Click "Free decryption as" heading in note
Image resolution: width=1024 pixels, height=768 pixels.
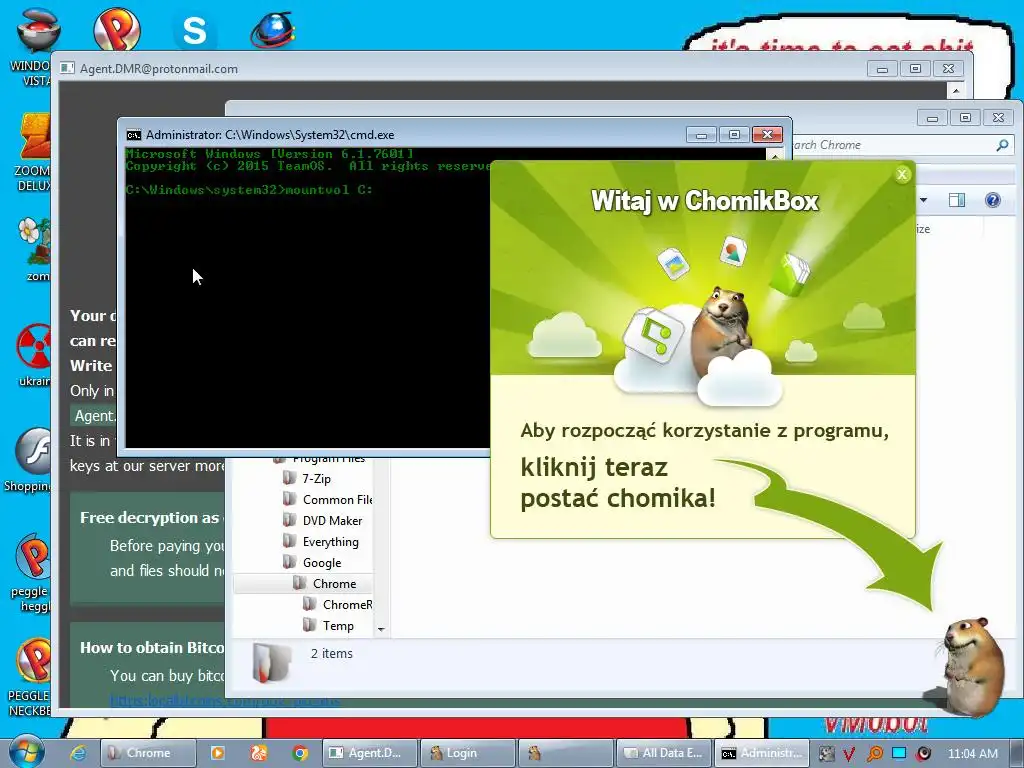pos(150,518)
